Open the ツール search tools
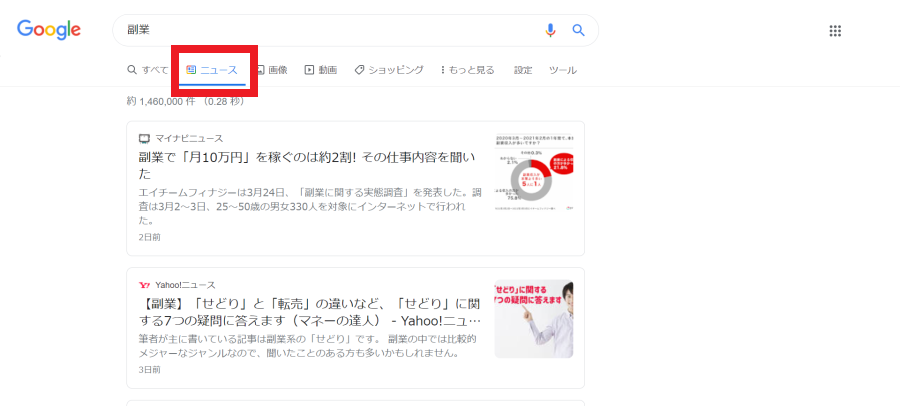The image size is (900, 406). pos(563,70)
